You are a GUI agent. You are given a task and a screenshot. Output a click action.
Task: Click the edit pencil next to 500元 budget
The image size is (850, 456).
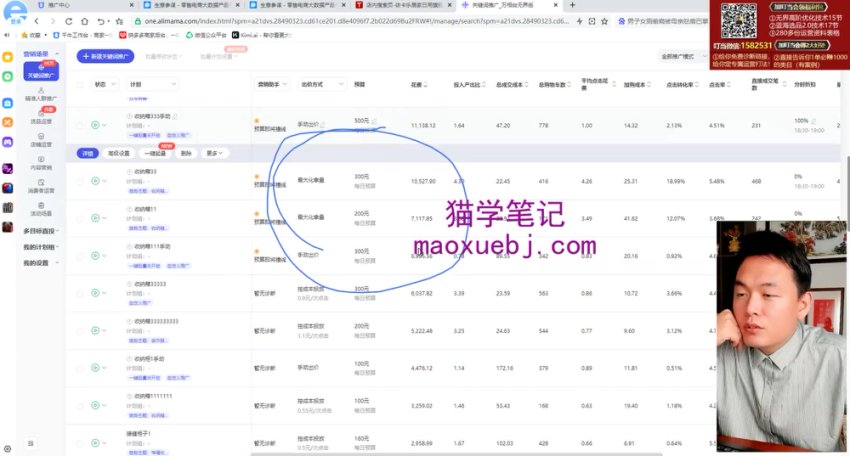[374, 120]
